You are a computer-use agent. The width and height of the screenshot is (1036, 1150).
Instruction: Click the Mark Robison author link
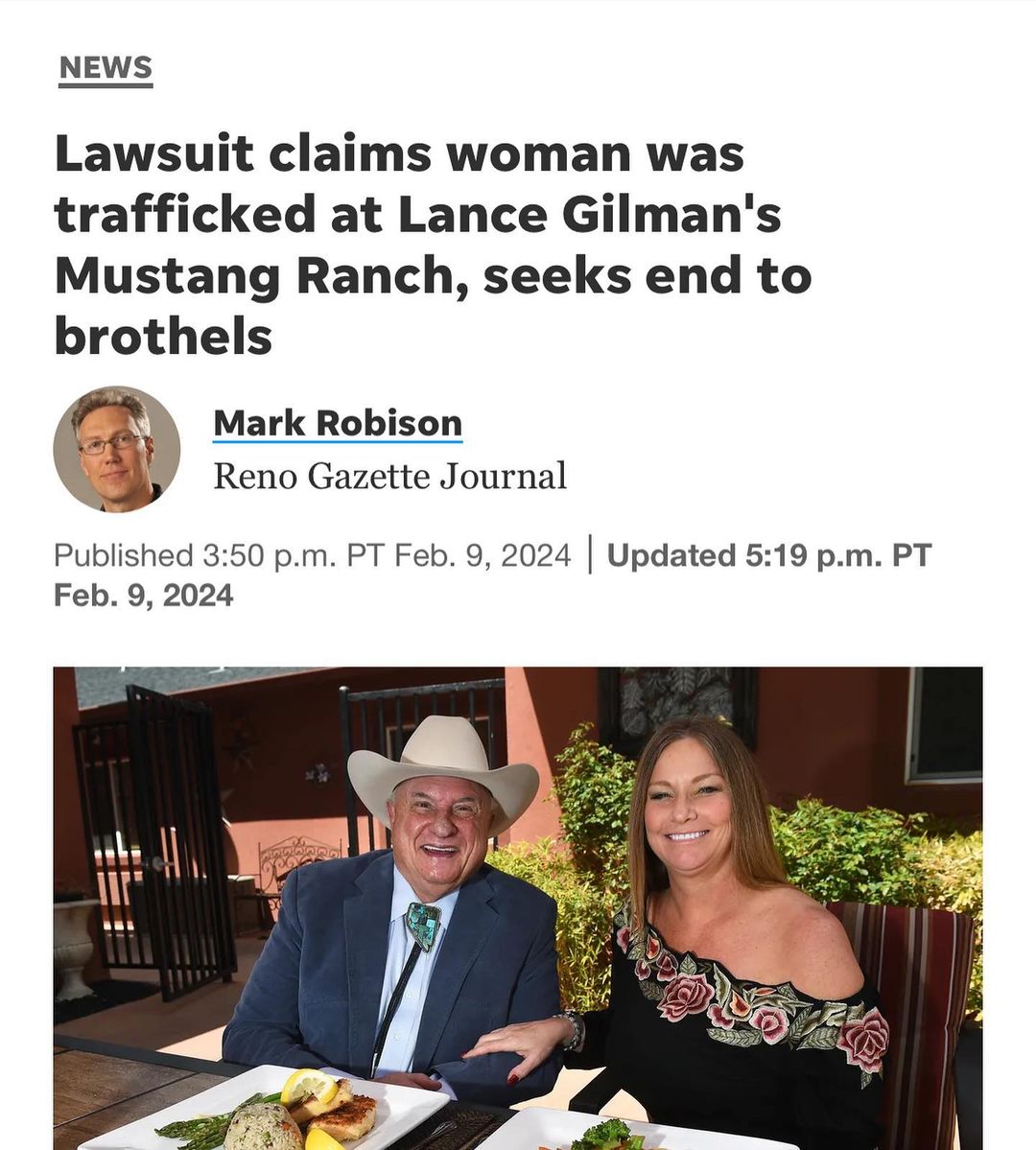coord(338,423)
